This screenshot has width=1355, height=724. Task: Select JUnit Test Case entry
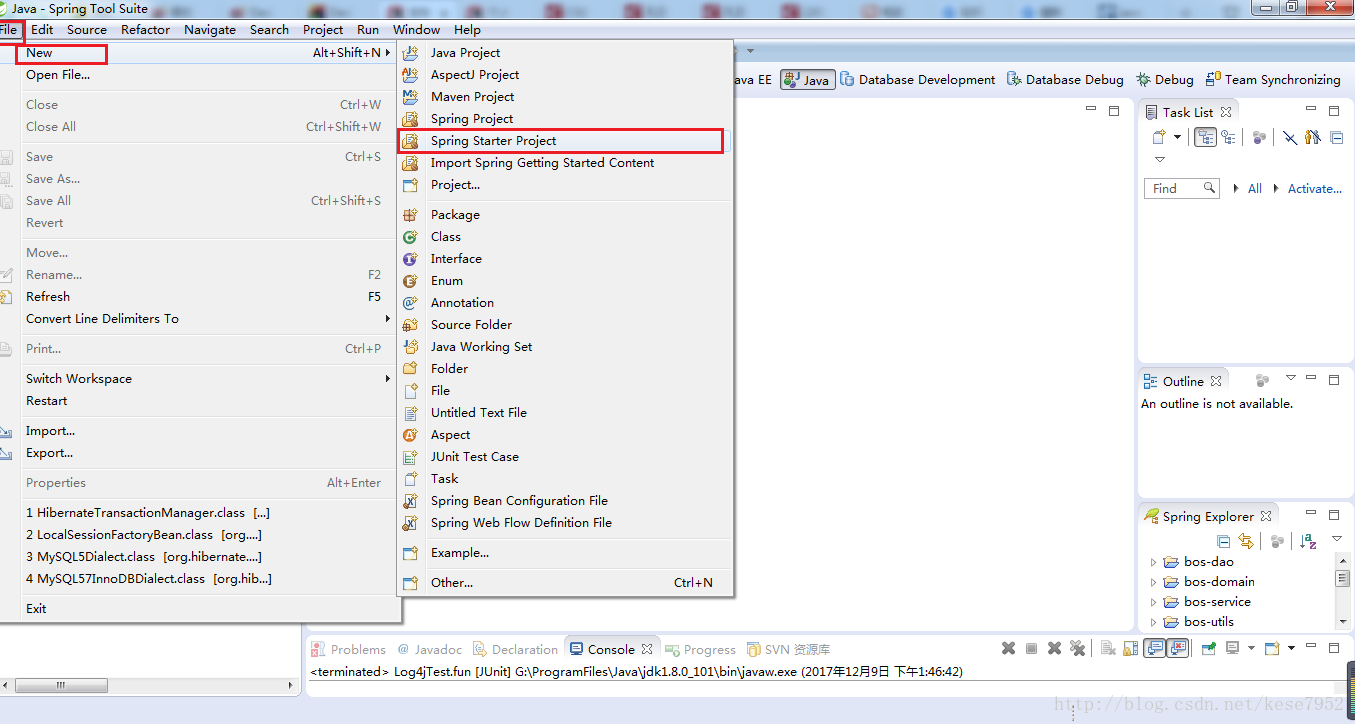tap(565, 457)
